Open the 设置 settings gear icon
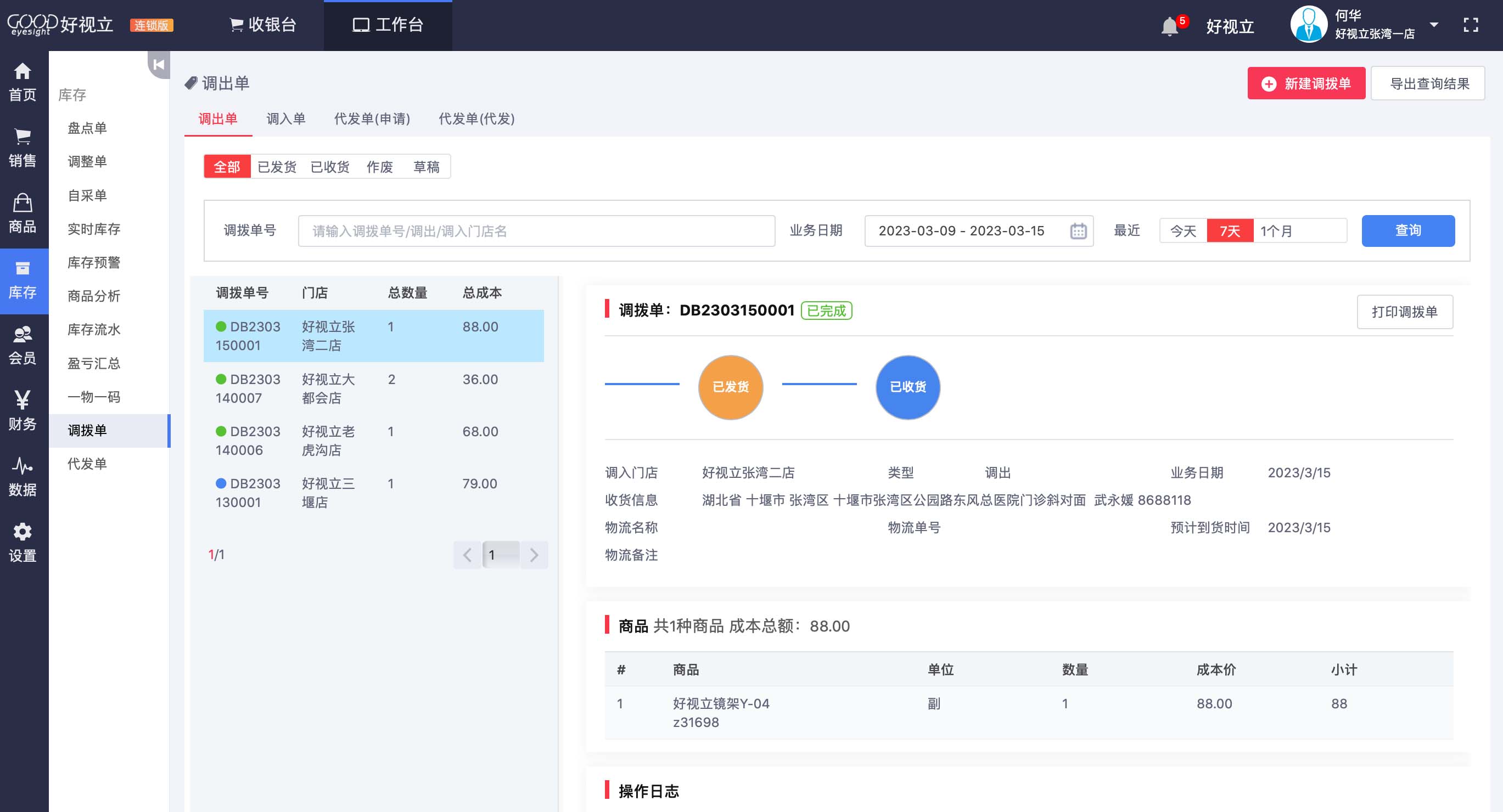 tap(23, 544)
